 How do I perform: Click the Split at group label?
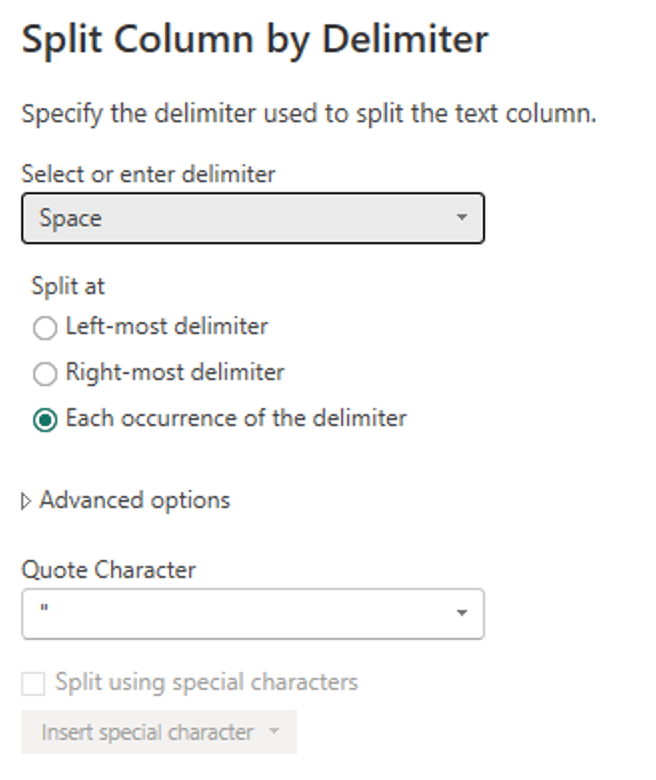coord(68,286)
